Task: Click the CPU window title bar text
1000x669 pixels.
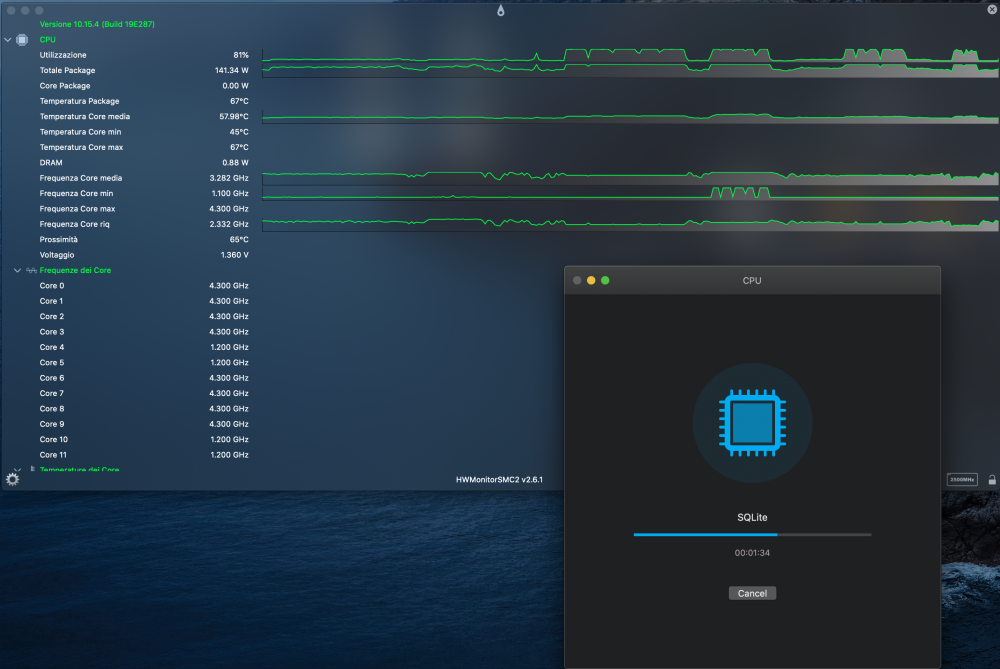Action: 752,281
